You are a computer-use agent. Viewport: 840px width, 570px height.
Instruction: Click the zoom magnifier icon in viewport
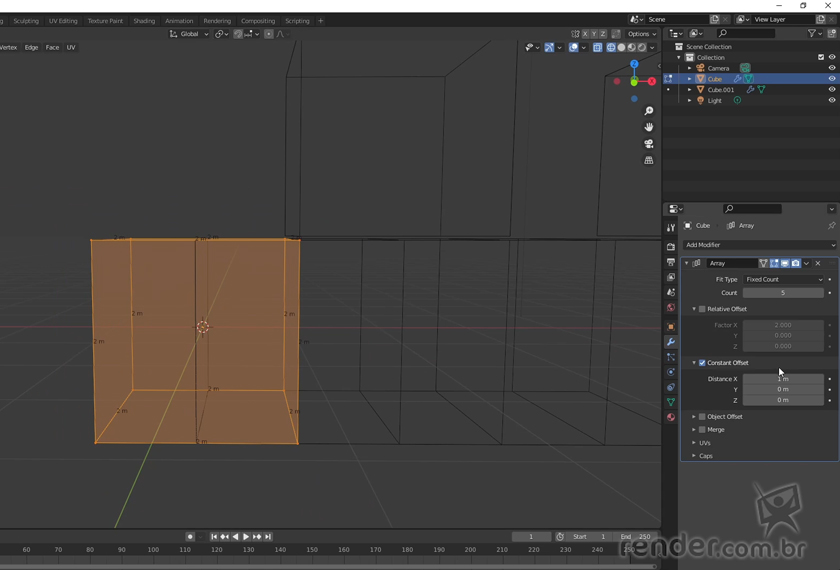tap(649, 111)
